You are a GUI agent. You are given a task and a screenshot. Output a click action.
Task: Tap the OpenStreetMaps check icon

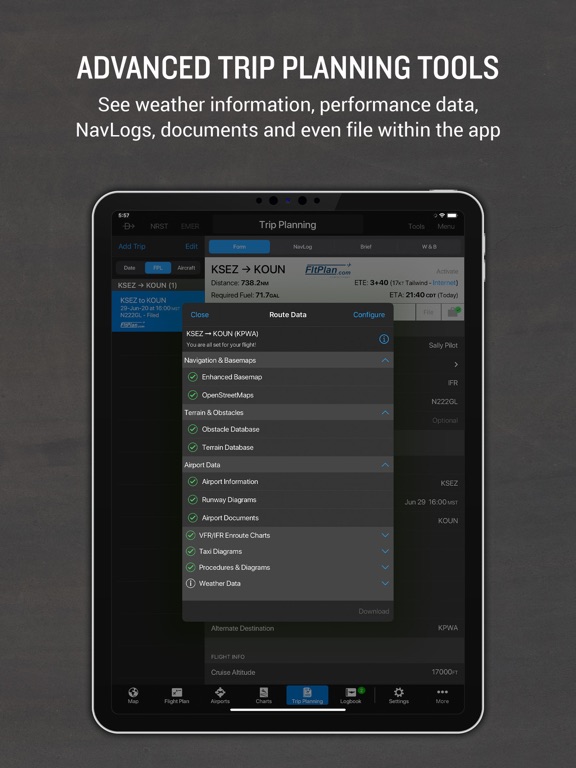click(192, 395)
